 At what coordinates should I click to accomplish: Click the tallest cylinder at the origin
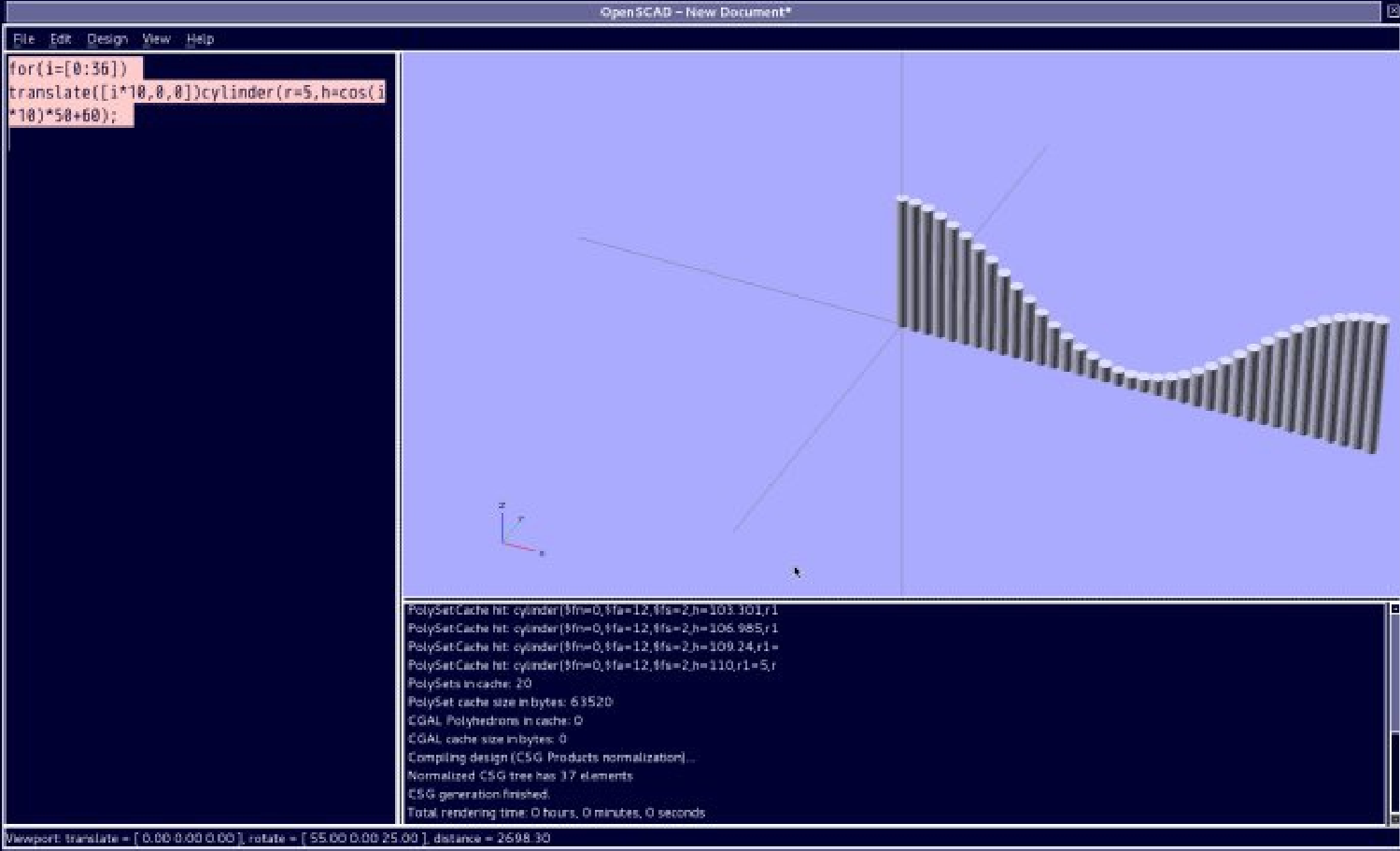pos(903,262)
